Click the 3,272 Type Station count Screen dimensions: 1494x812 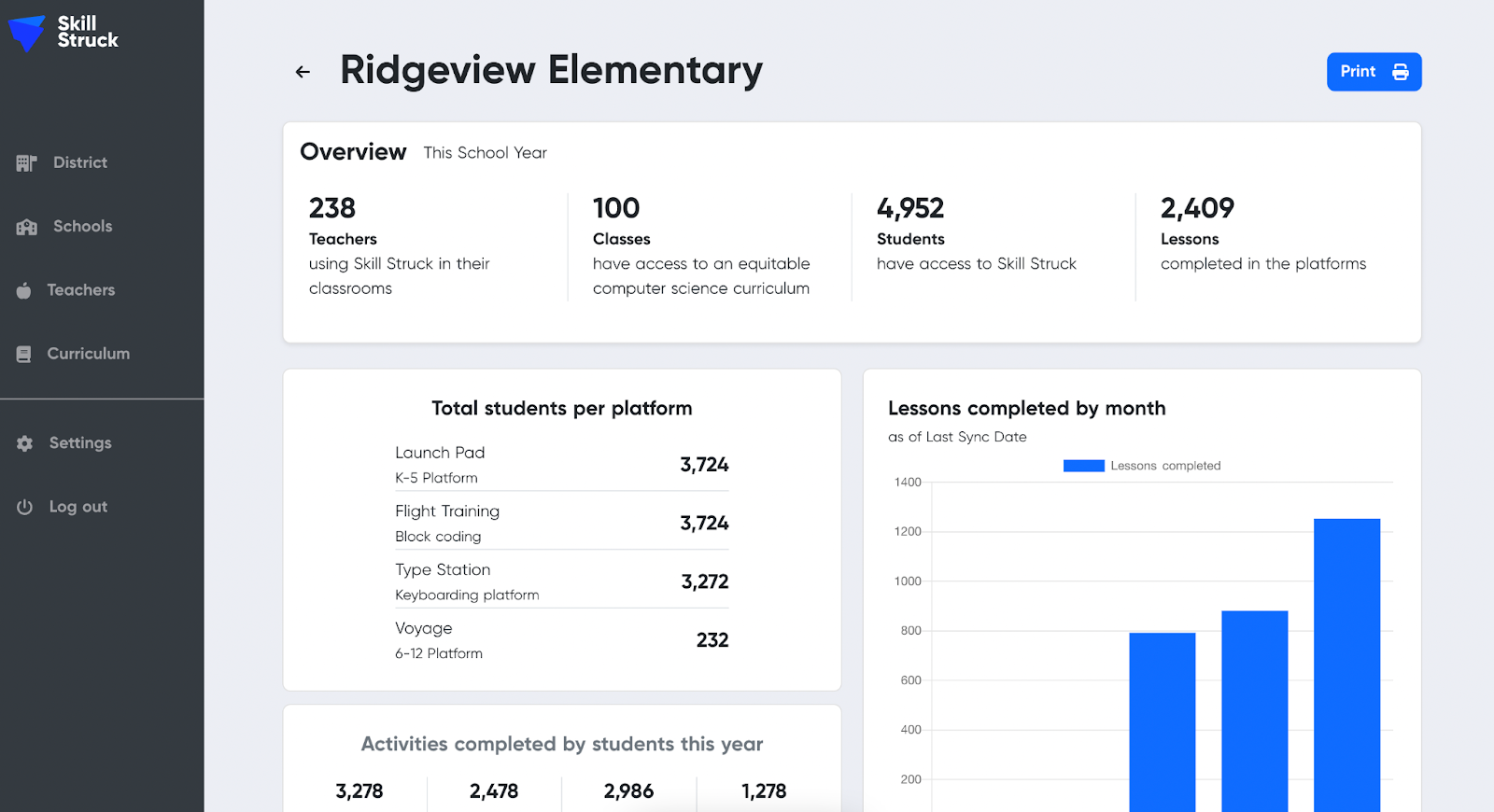pos(705,582)
